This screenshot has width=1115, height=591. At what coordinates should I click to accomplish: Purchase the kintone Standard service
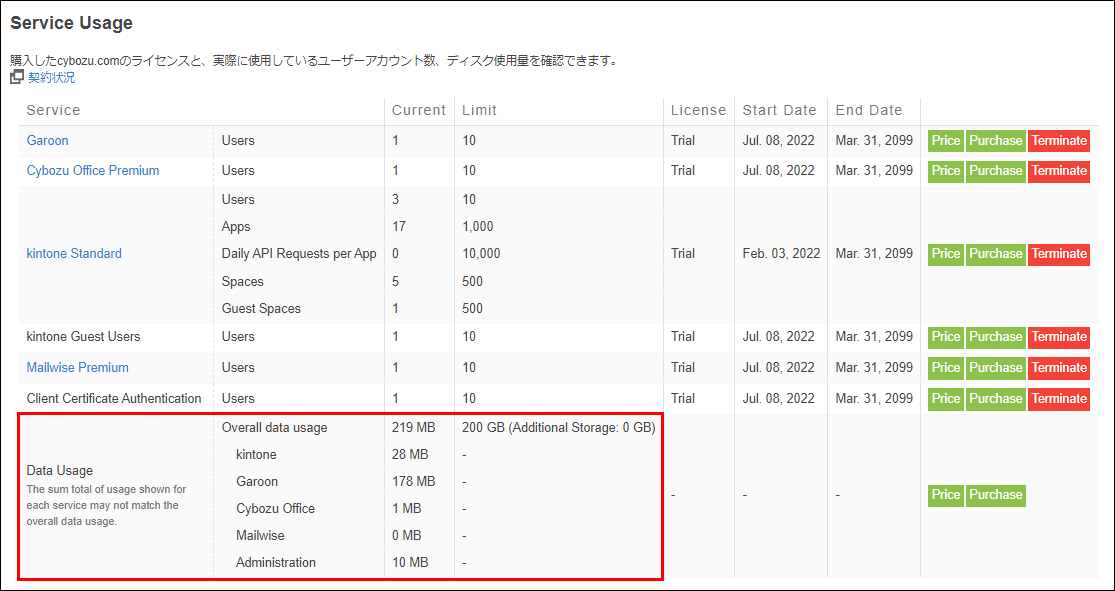point(996,253)
